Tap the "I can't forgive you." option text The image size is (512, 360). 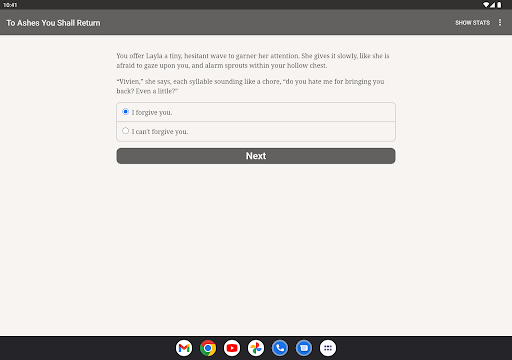click(160, 131)
